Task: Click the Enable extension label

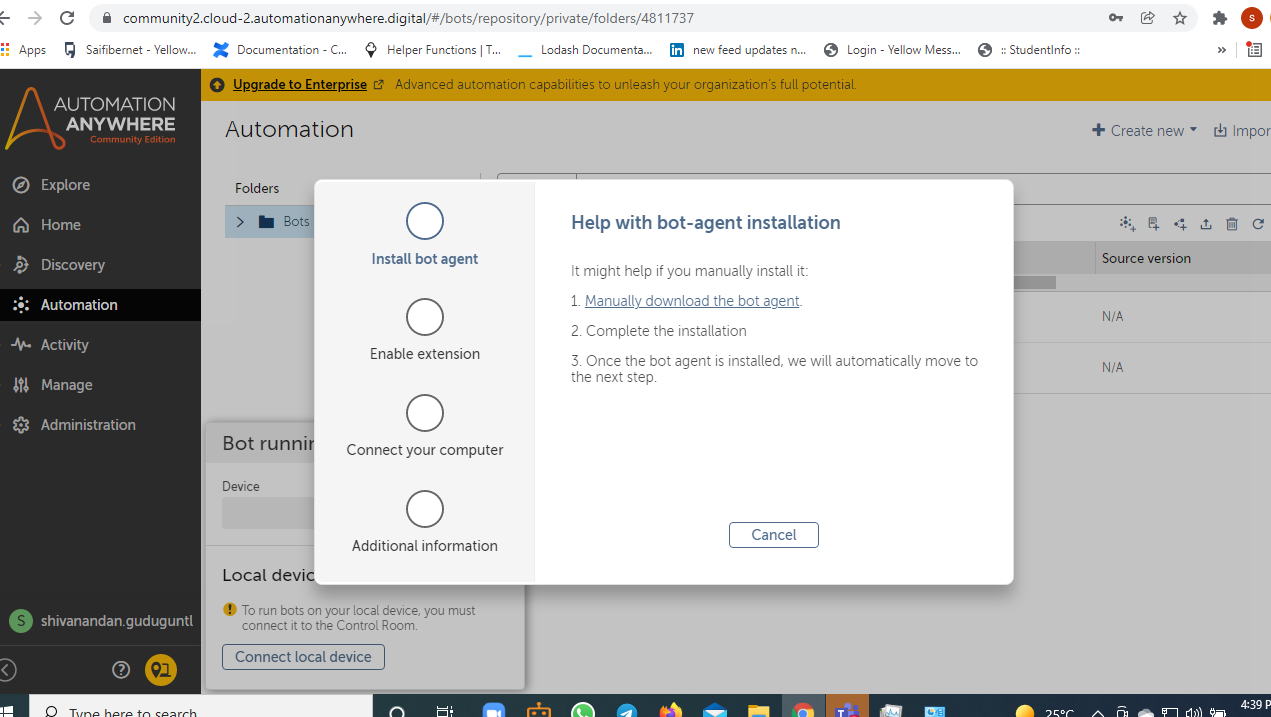Action: (425, 354)
